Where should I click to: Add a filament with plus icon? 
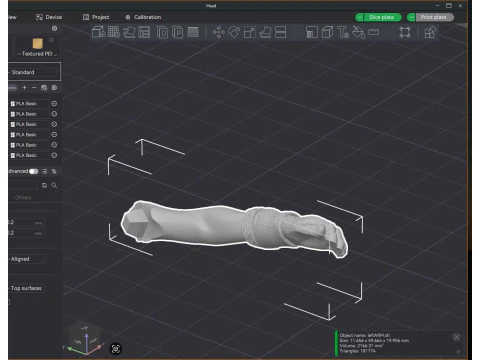point(24,88)
